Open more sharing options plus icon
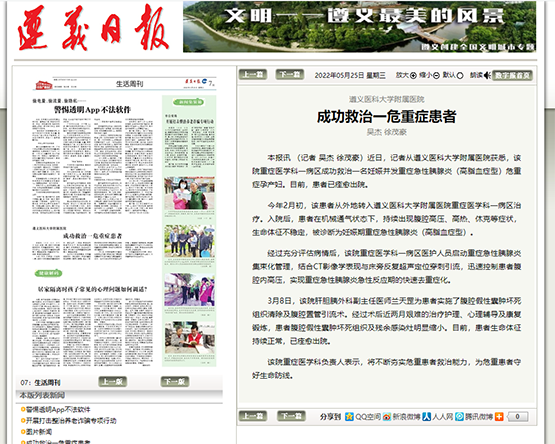555x444 pixels. point(499,417)
